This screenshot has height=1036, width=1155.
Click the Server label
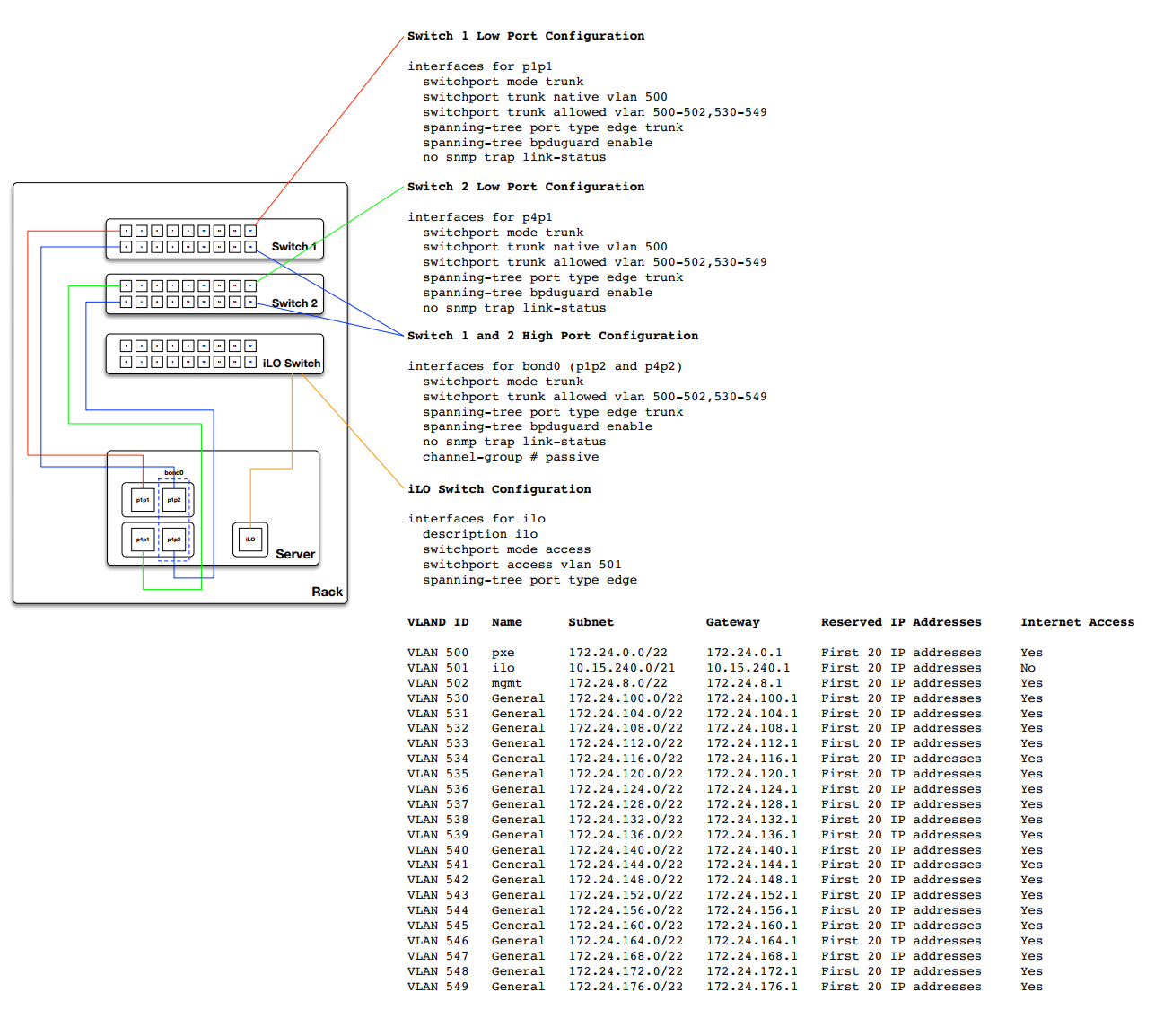click(295, 554)
